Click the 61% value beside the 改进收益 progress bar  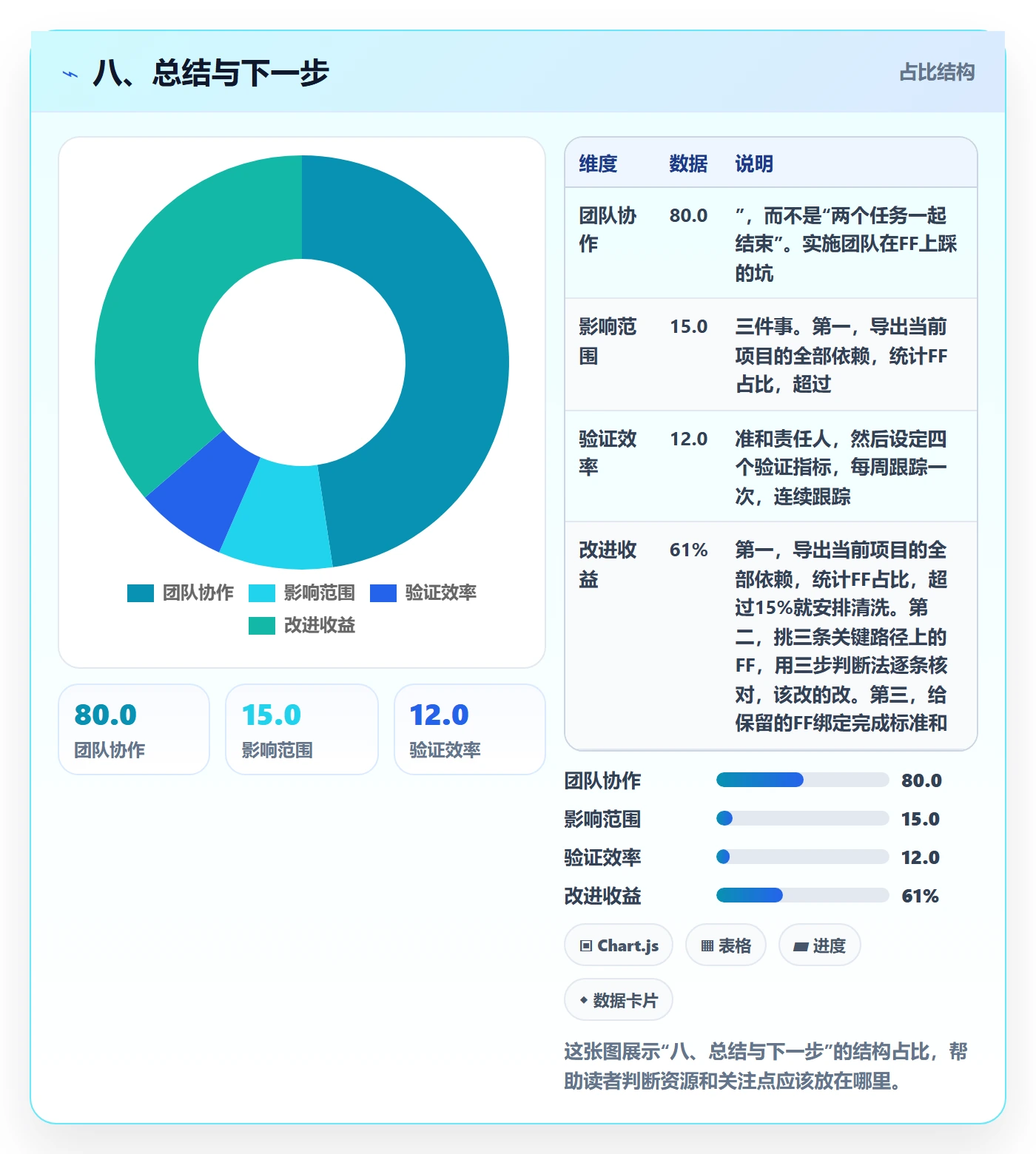click(920, 896)
